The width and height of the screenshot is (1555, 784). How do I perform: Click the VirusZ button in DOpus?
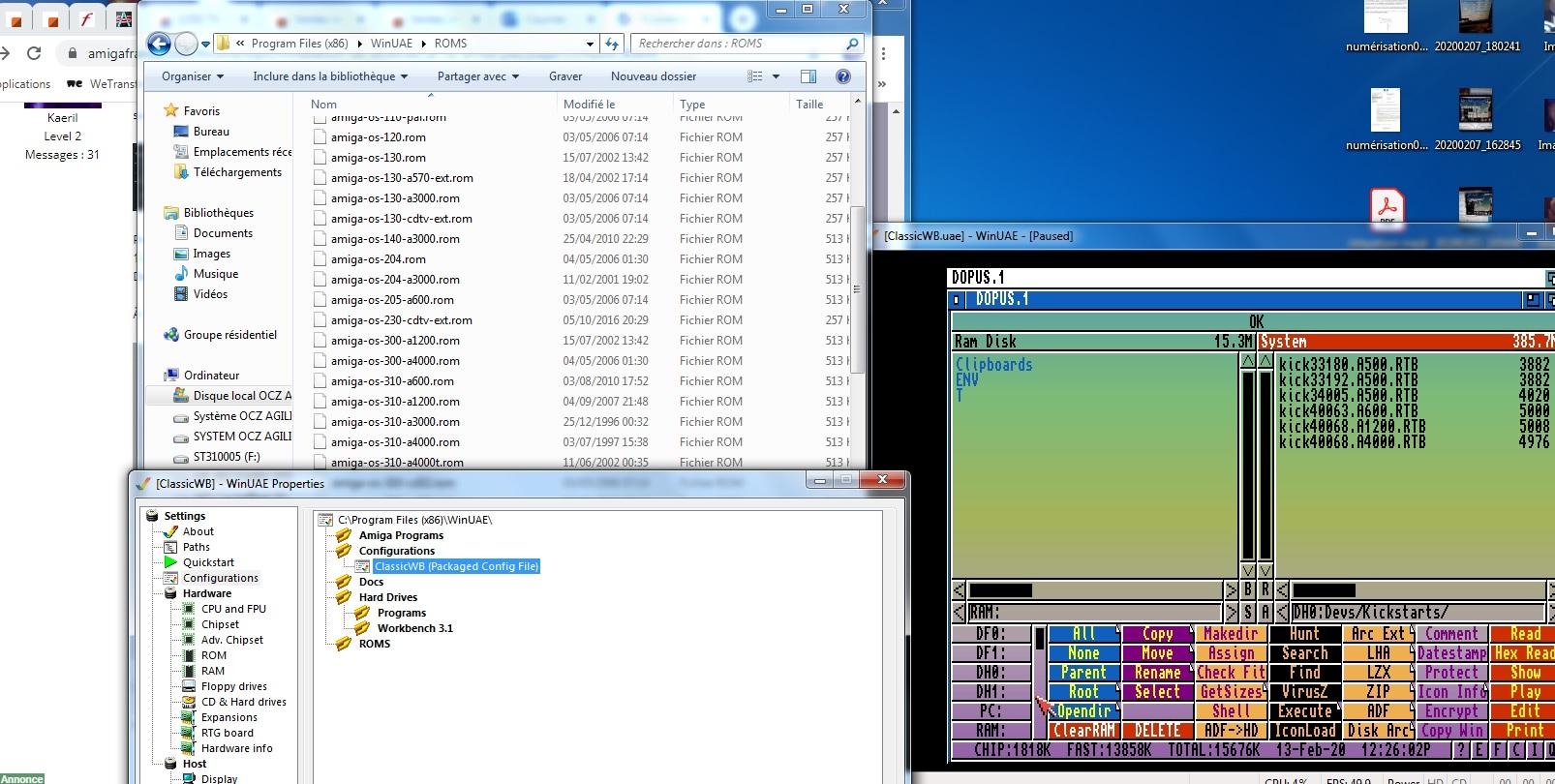tap(1304, 692)
